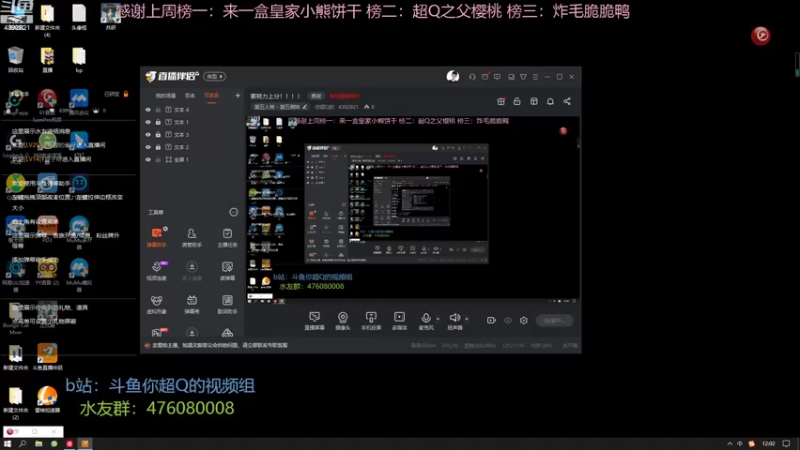The width and height of the screenshot is (800, 450).
Task: Click the unlock padlock icon in the header
Action: [517, 101]
